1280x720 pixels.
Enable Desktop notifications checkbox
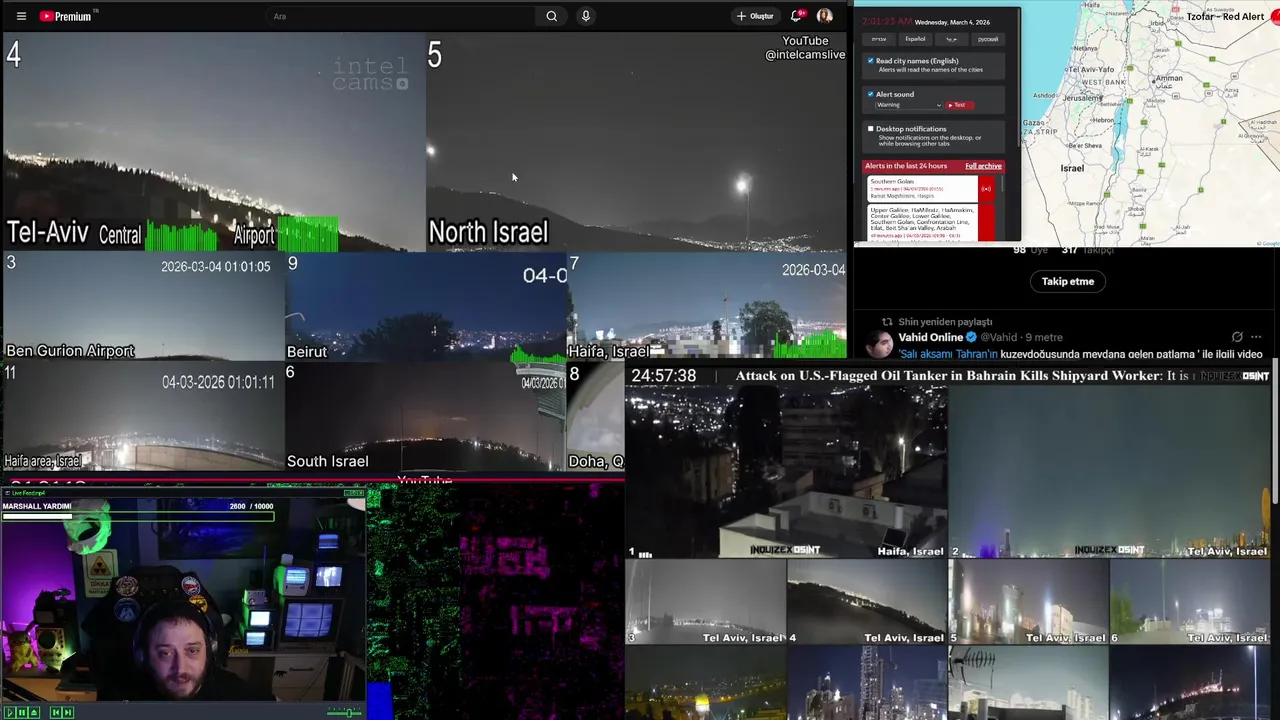click(x=871, y=129)
